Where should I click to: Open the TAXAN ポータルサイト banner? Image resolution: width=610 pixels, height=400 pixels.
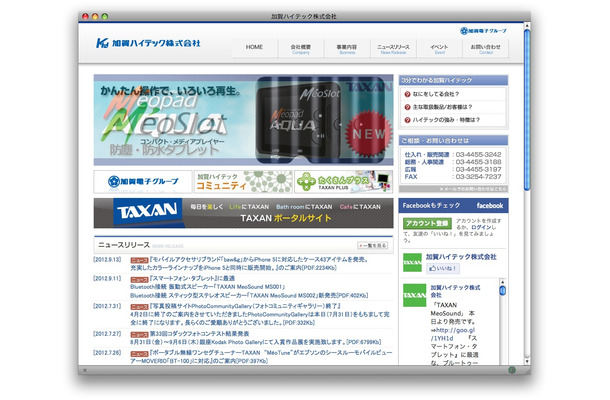(244, 213)
